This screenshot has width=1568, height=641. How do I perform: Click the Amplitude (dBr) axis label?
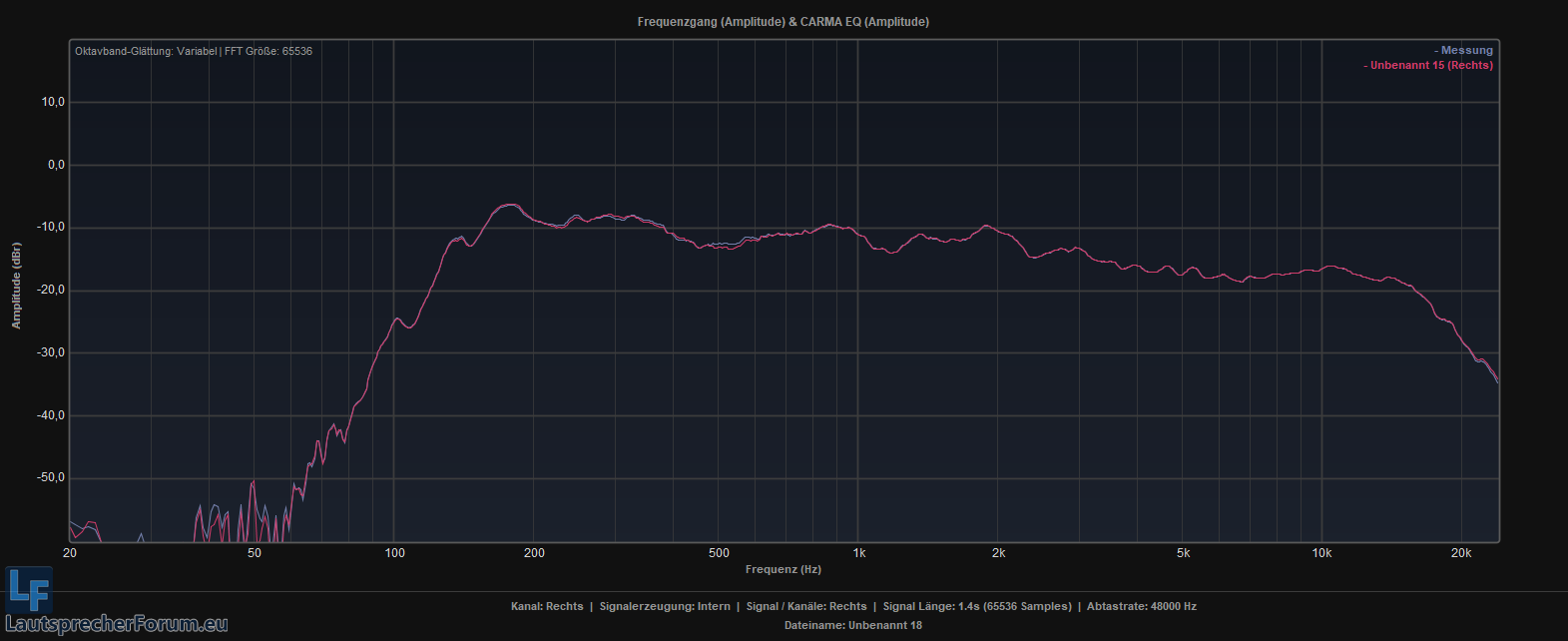coord(16,286)
